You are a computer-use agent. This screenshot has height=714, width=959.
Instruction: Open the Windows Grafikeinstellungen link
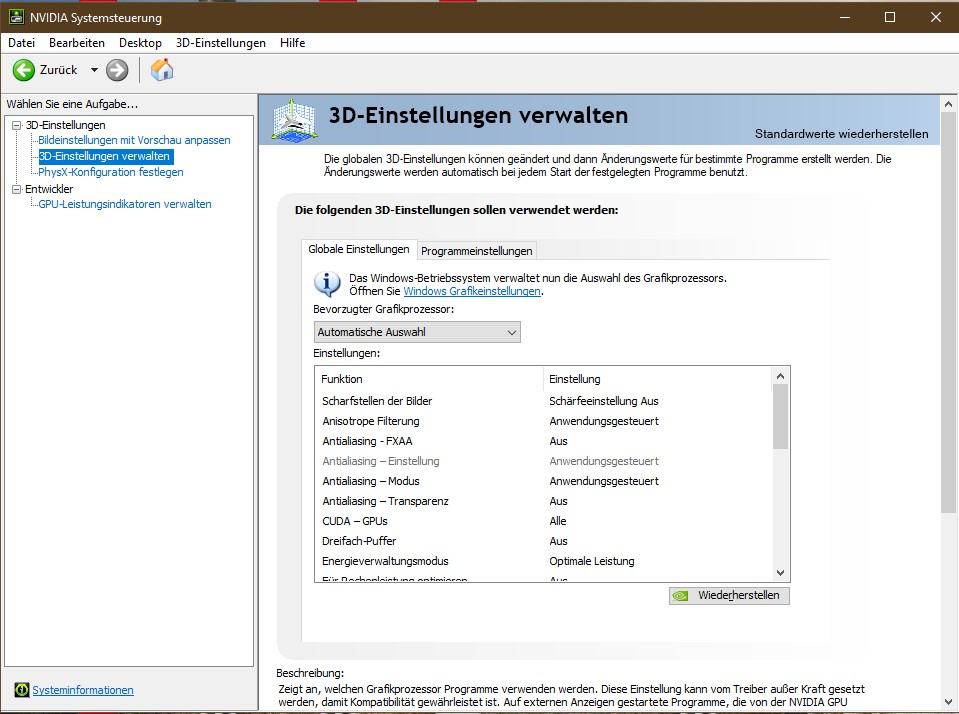pyautogui.click(x=472, y=291)
